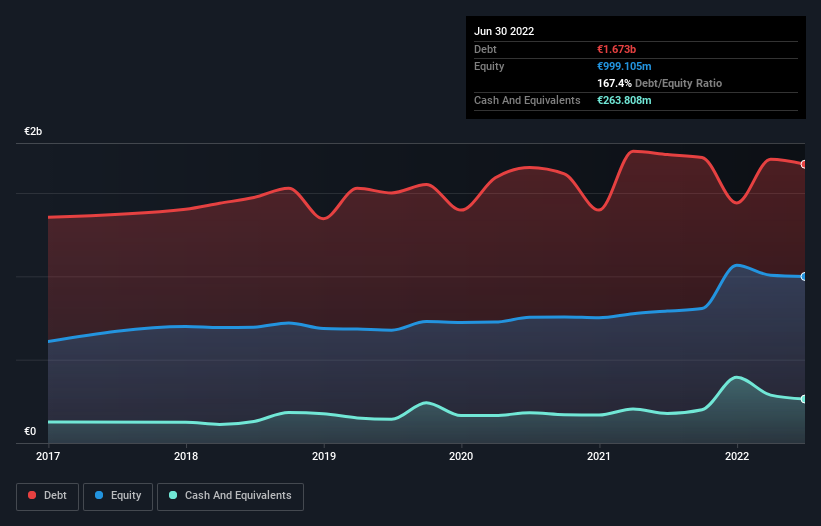Viewport: 821px width, 526px height.
Task: Click the red dot in Debt legend
Action: coord(32,495)
